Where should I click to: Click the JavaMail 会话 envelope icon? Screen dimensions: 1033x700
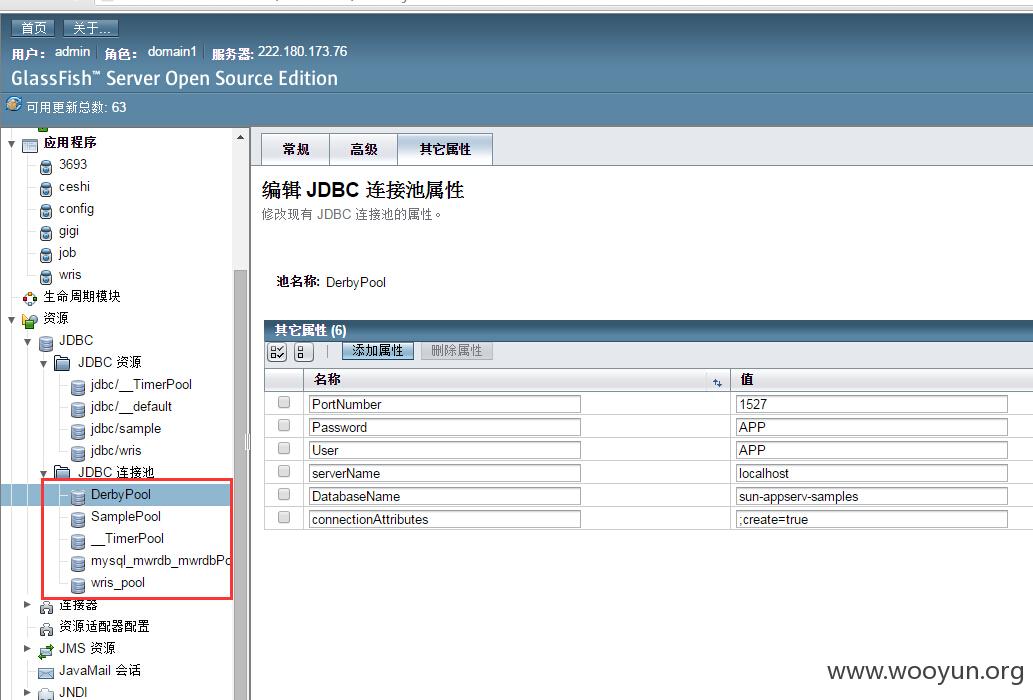46,672
